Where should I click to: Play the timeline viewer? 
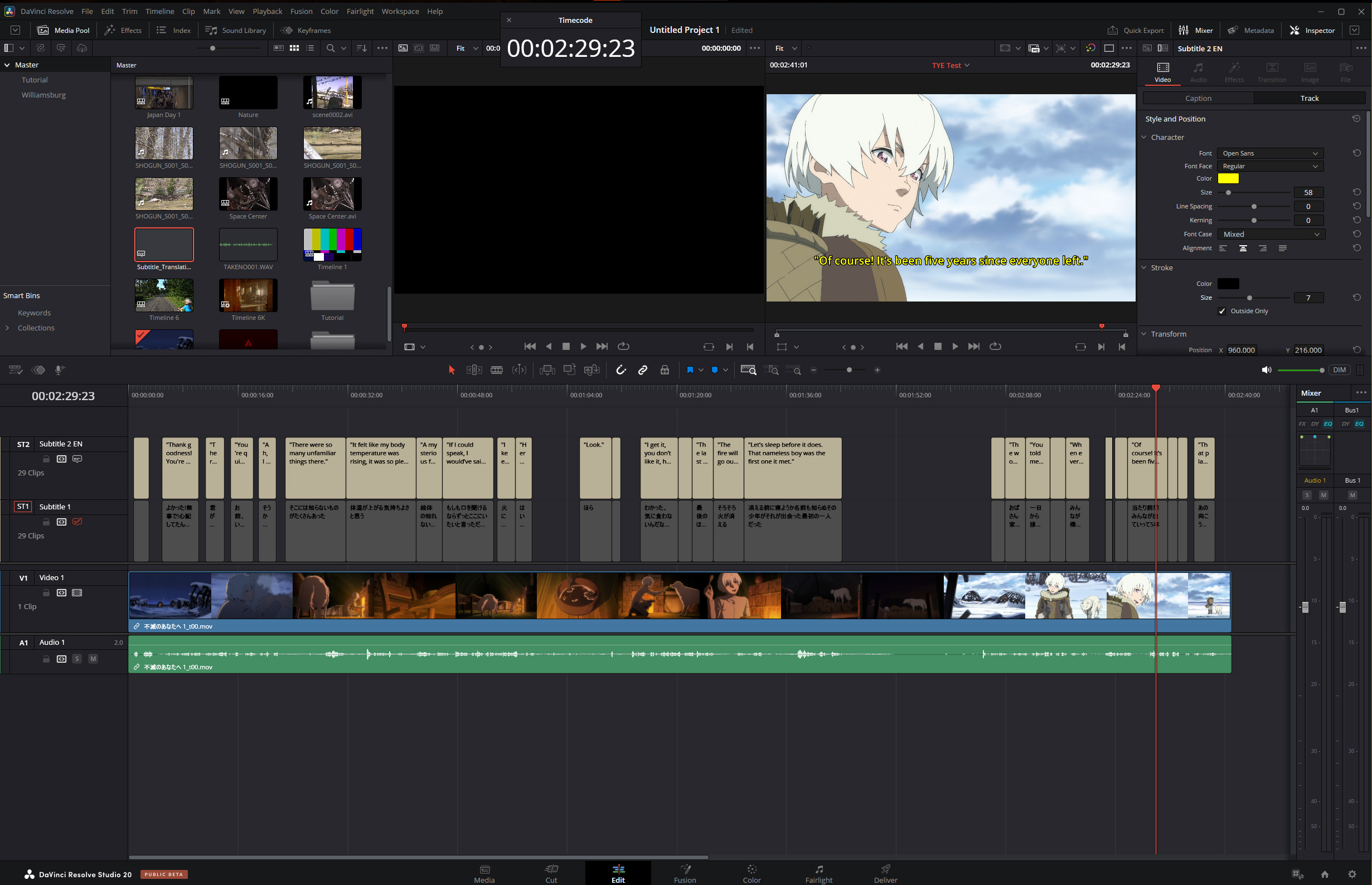[954, 347]
